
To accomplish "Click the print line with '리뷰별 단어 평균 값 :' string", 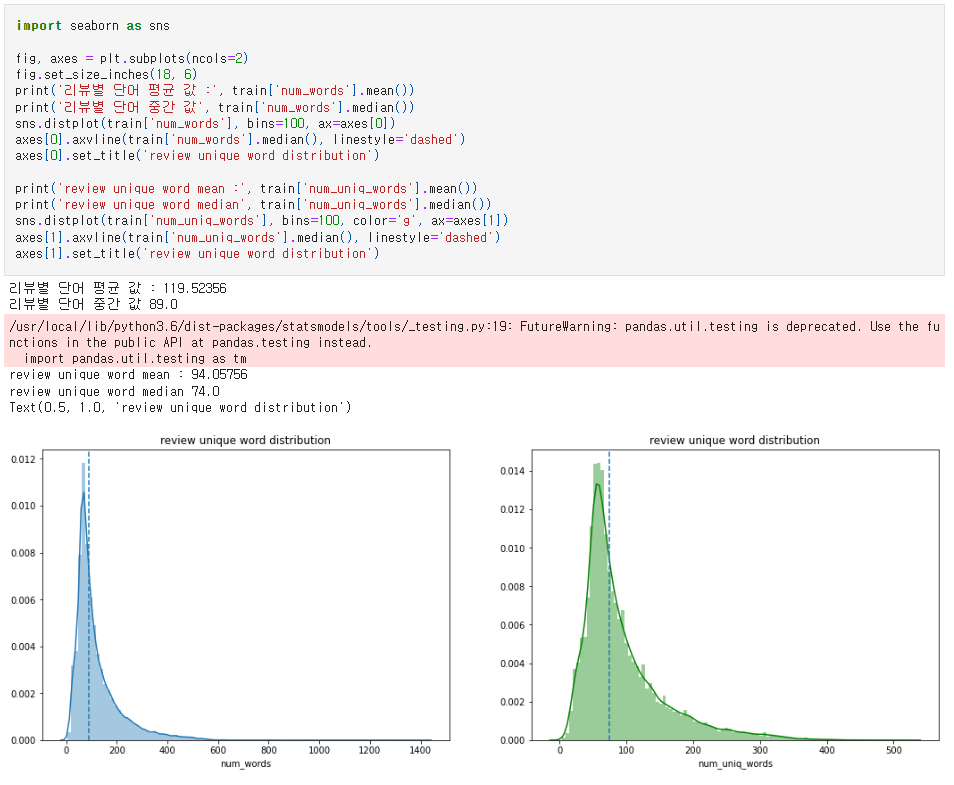I will [x=215, y=91].
